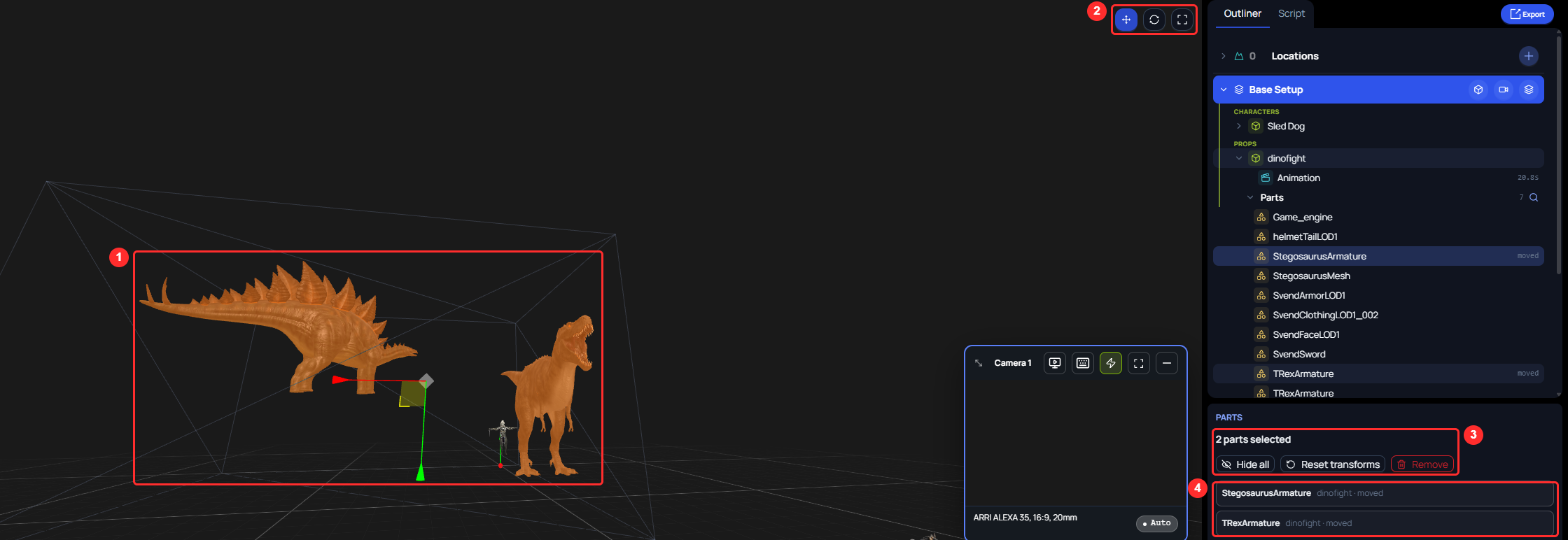Hide all selected parts
The width and height of the screenshot is (1568, 540).
point(1245,464)
